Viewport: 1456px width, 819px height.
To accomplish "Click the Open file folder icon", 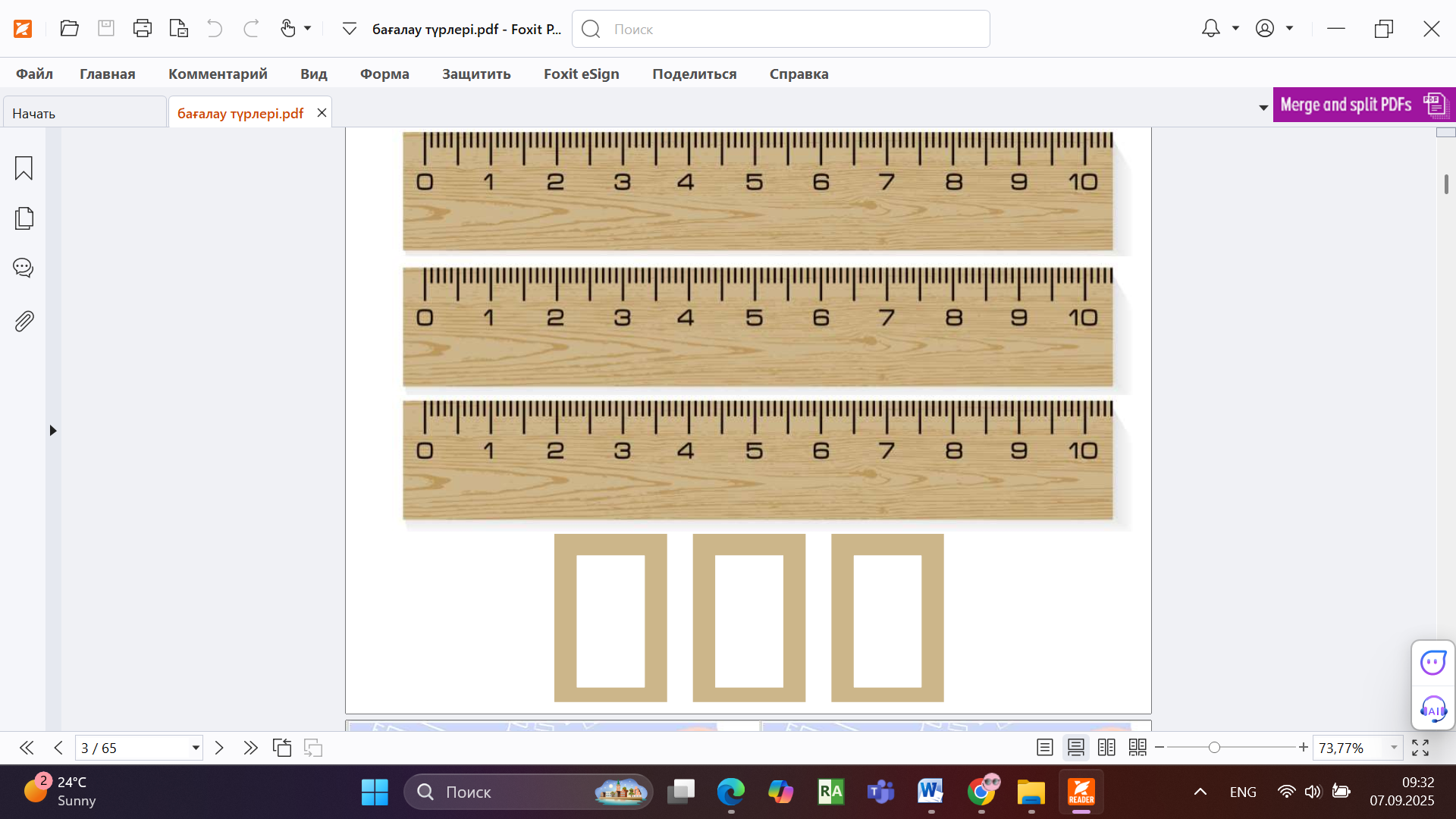I will [x=69, y=29].
